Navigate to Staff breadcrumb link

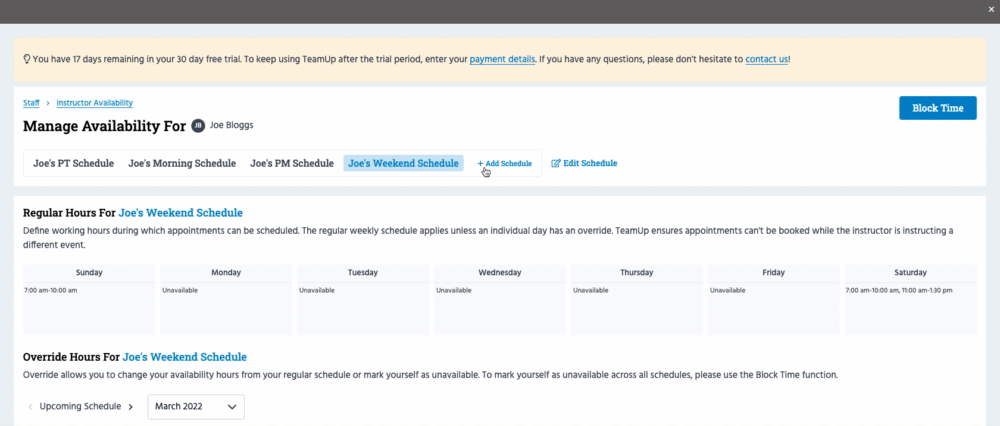[31, 103]
